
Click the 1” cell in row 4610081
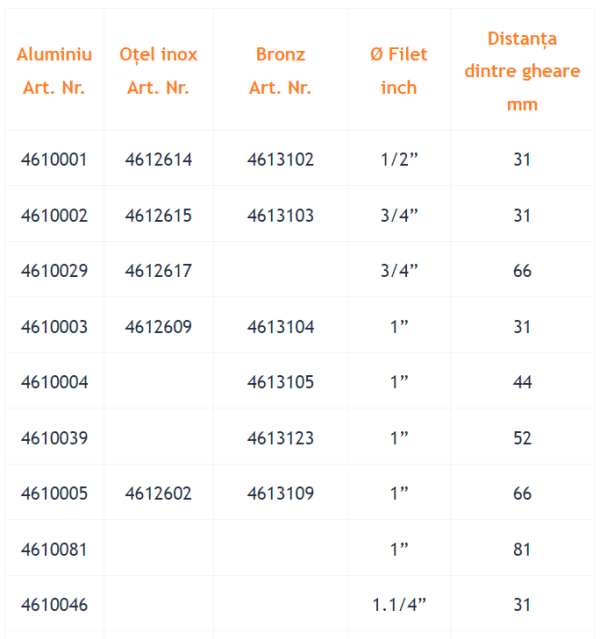[399, 549]
